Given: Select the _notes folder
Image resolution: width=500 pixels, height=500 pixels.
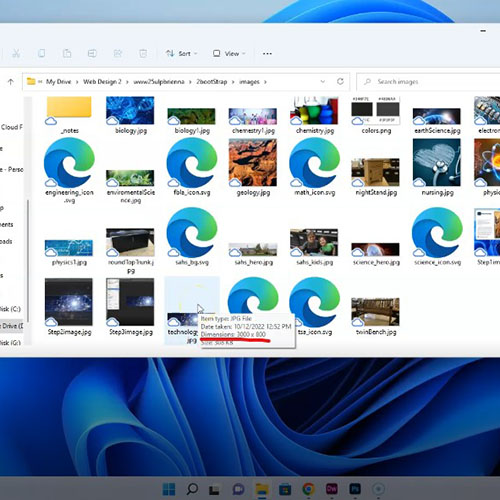Looking at the screenshot, I should pos(69,115).
